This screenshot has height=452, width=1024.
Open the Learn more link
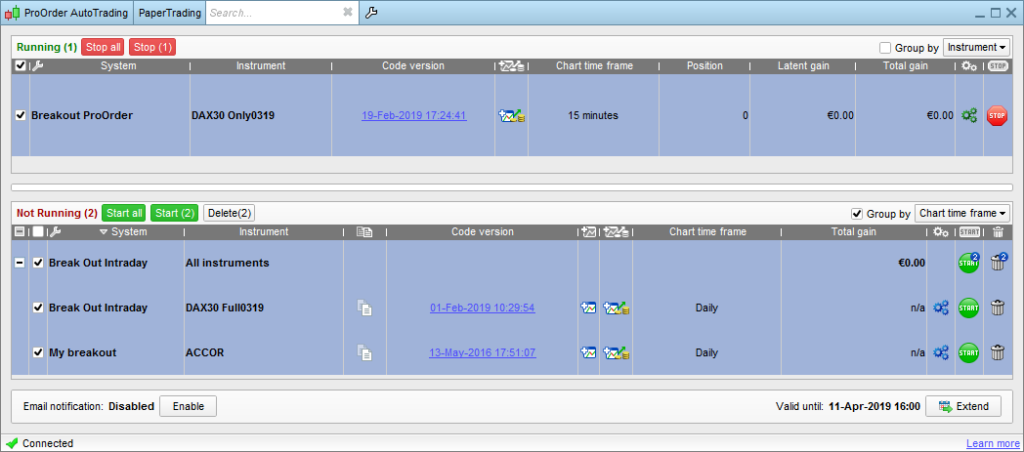[992, 444]
